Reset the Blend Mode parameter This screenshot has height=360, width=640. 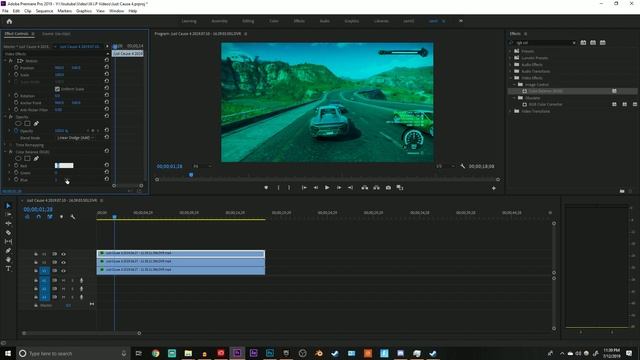point(107,137)
